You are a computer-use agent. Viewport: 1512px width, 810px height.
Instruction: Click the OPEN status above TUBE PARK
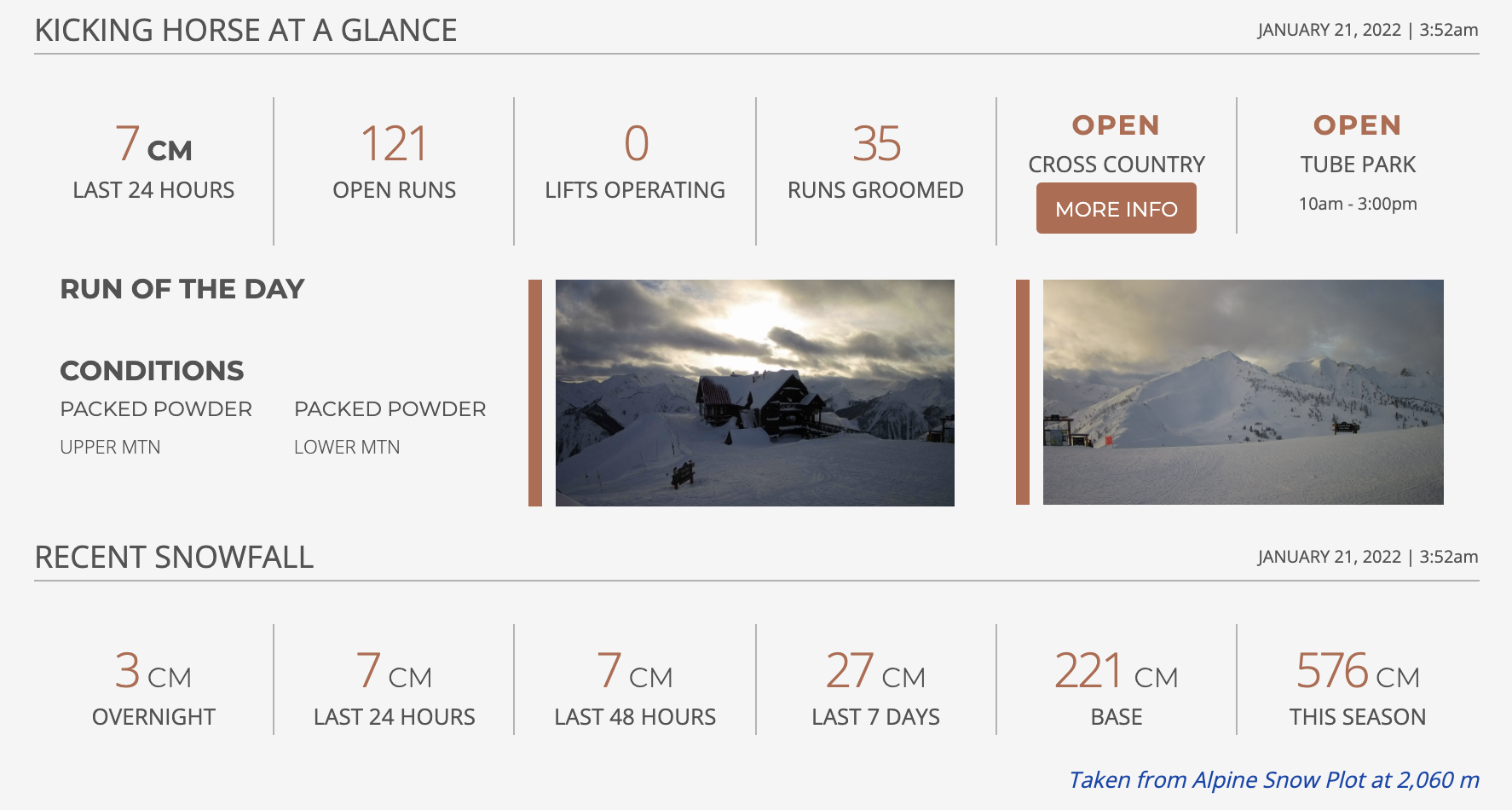pos(1357,125)
